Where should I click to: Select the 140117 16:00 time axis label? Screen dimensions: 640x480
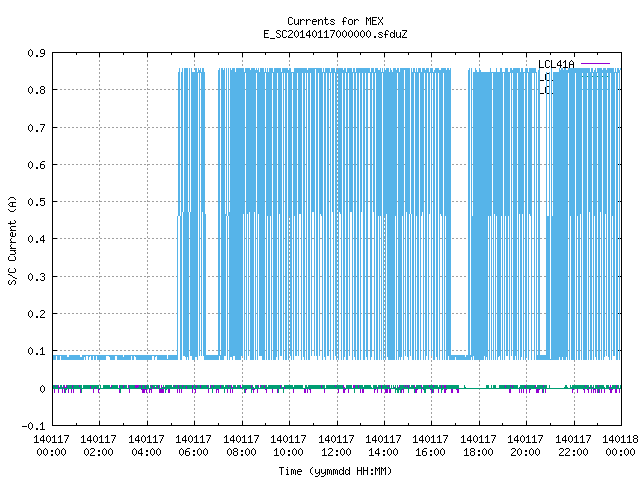tap(431, 446)
